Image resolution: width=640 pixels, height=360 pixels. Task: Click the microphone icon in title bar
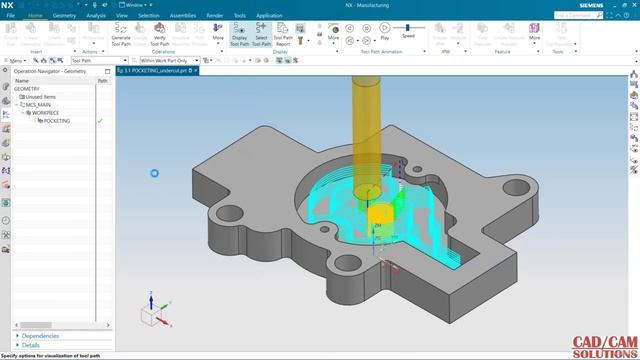point(95,5)
